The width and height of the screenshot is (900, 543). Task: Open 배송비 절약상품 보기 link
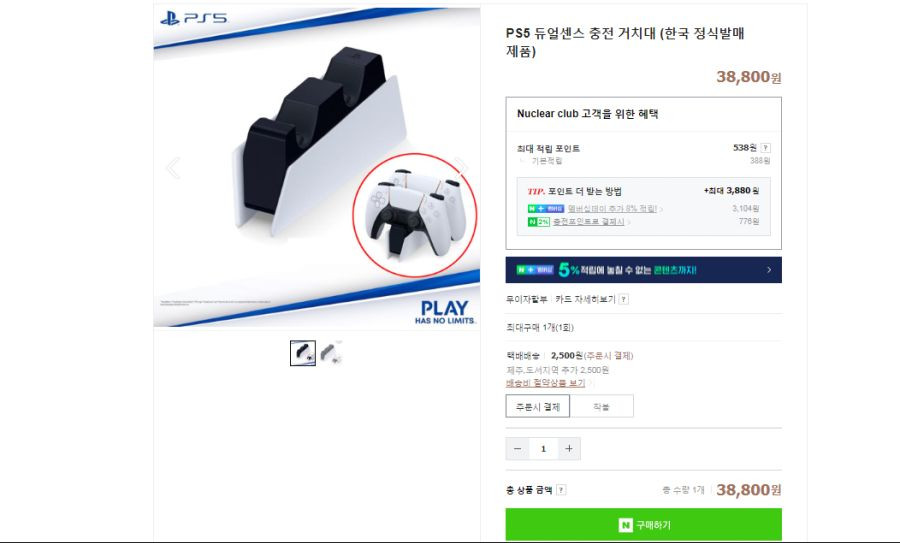coord(546,383)
